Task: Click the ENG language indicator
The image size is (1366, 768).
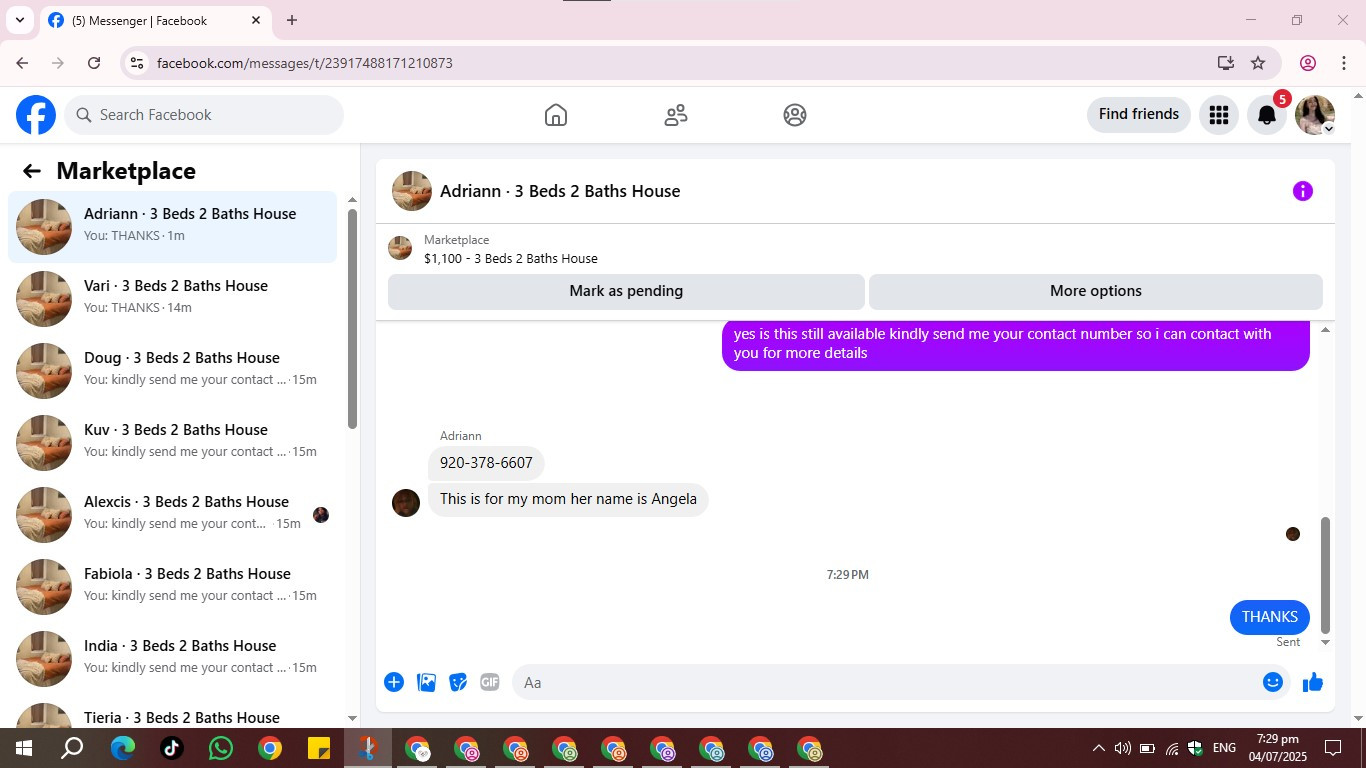Action: 1224,748
